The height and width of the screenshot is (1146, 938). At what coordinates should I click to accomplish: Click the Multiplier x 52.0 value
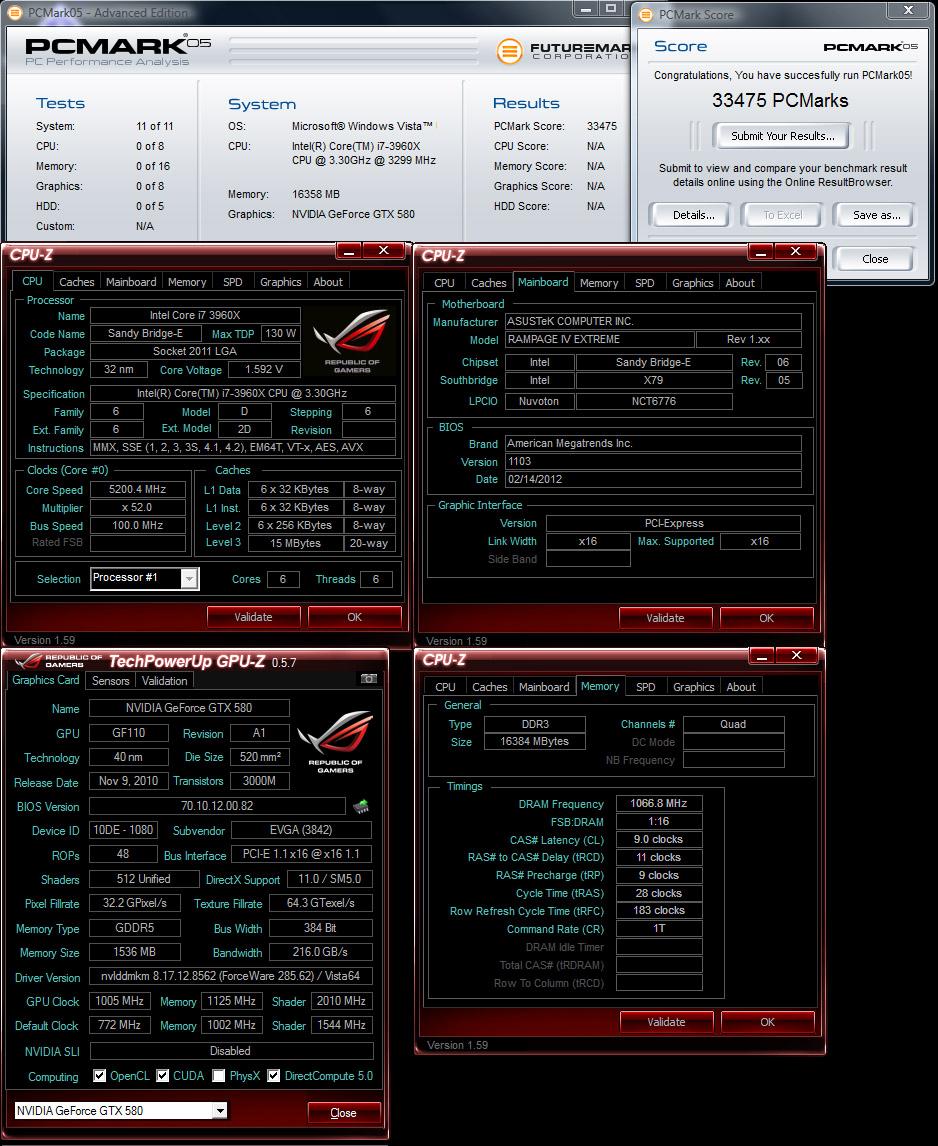click(137, 507)
